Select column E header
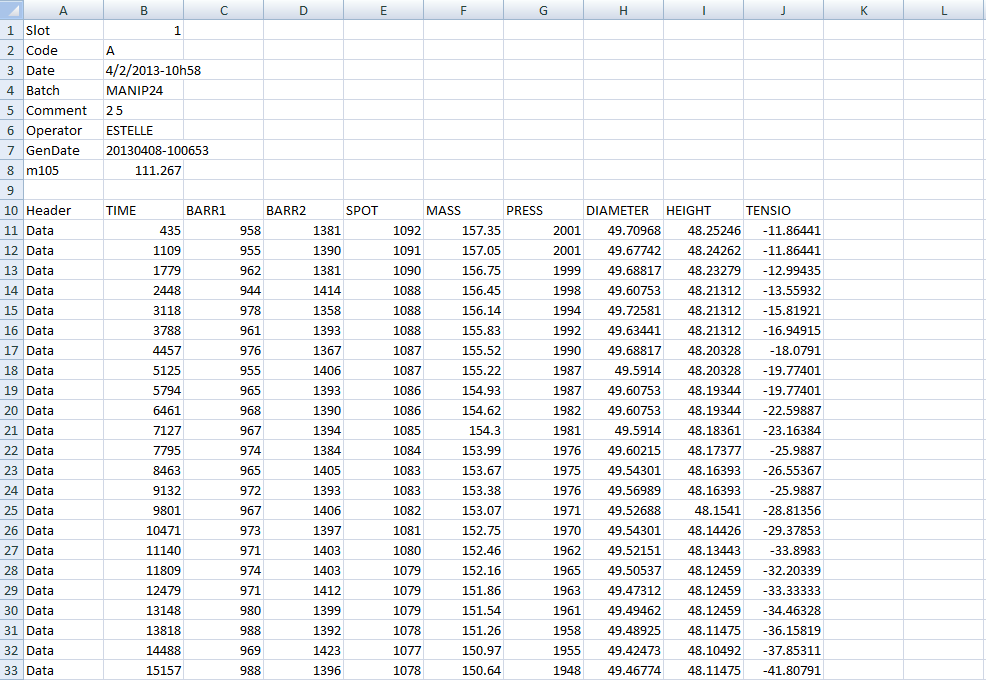This screenshot has width=986, height=680. pyautogui.click(x=384, y=10)
